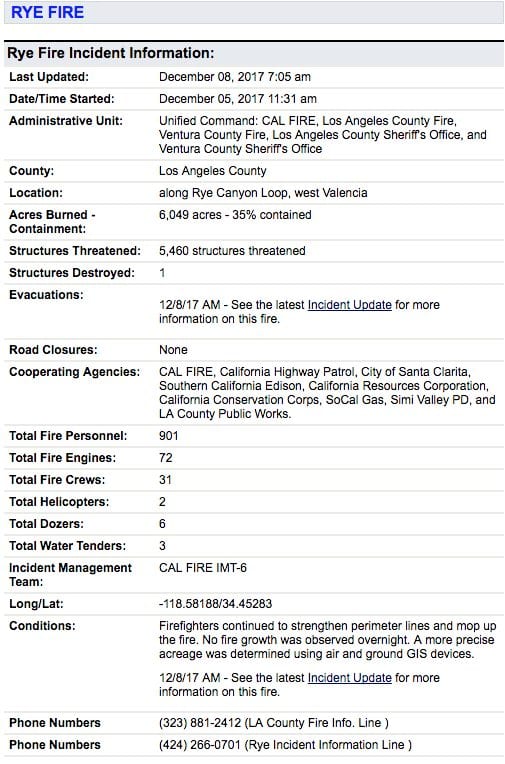Click the Date/Time Started value
The width and height of the screenshot is (505, 764).
[x=237, y=99]
